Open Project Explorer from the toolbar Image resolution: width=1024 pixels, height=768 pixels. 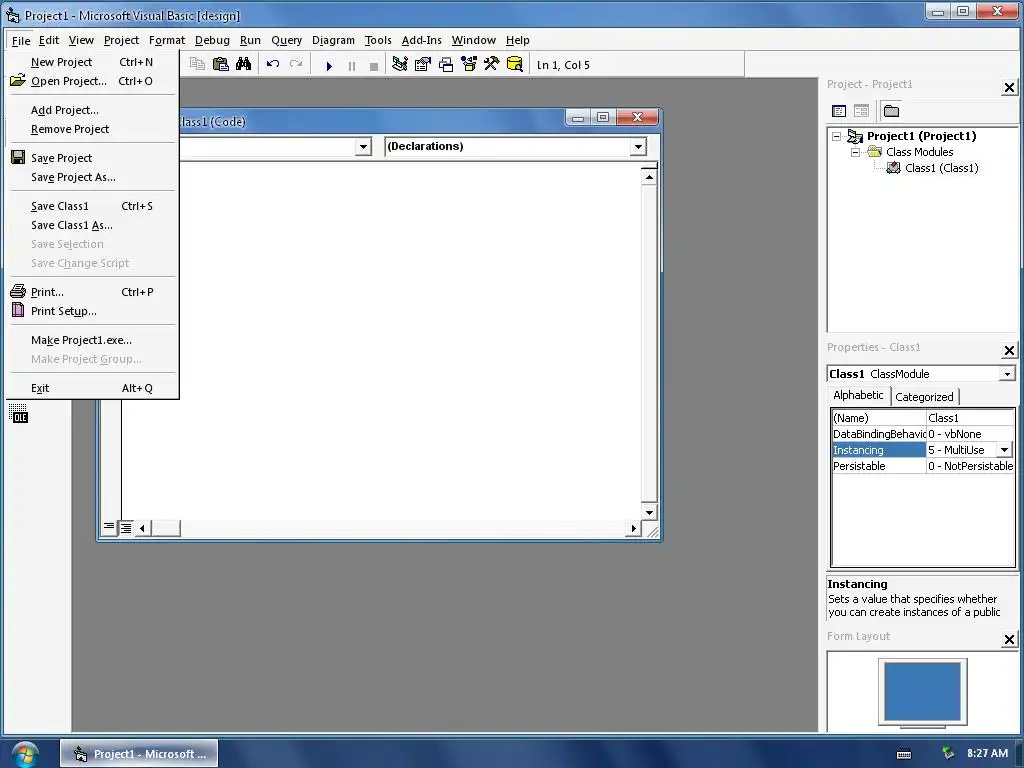[x=400, y=64]
